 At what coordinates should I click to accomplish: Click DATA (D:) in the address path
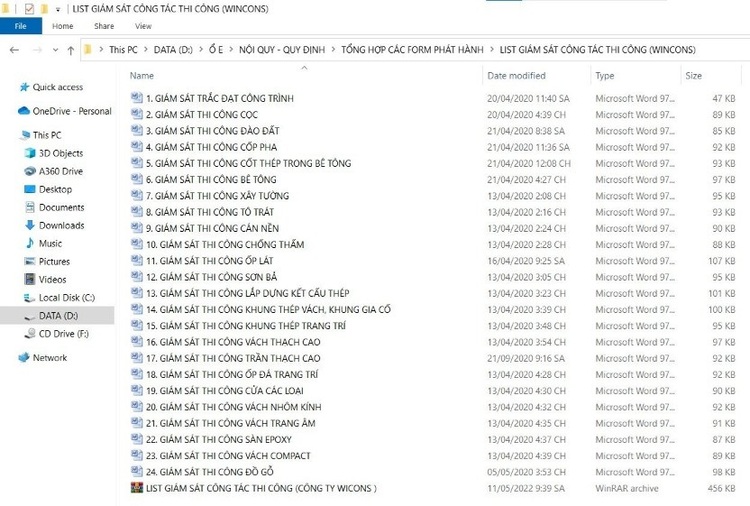(173, 50)
